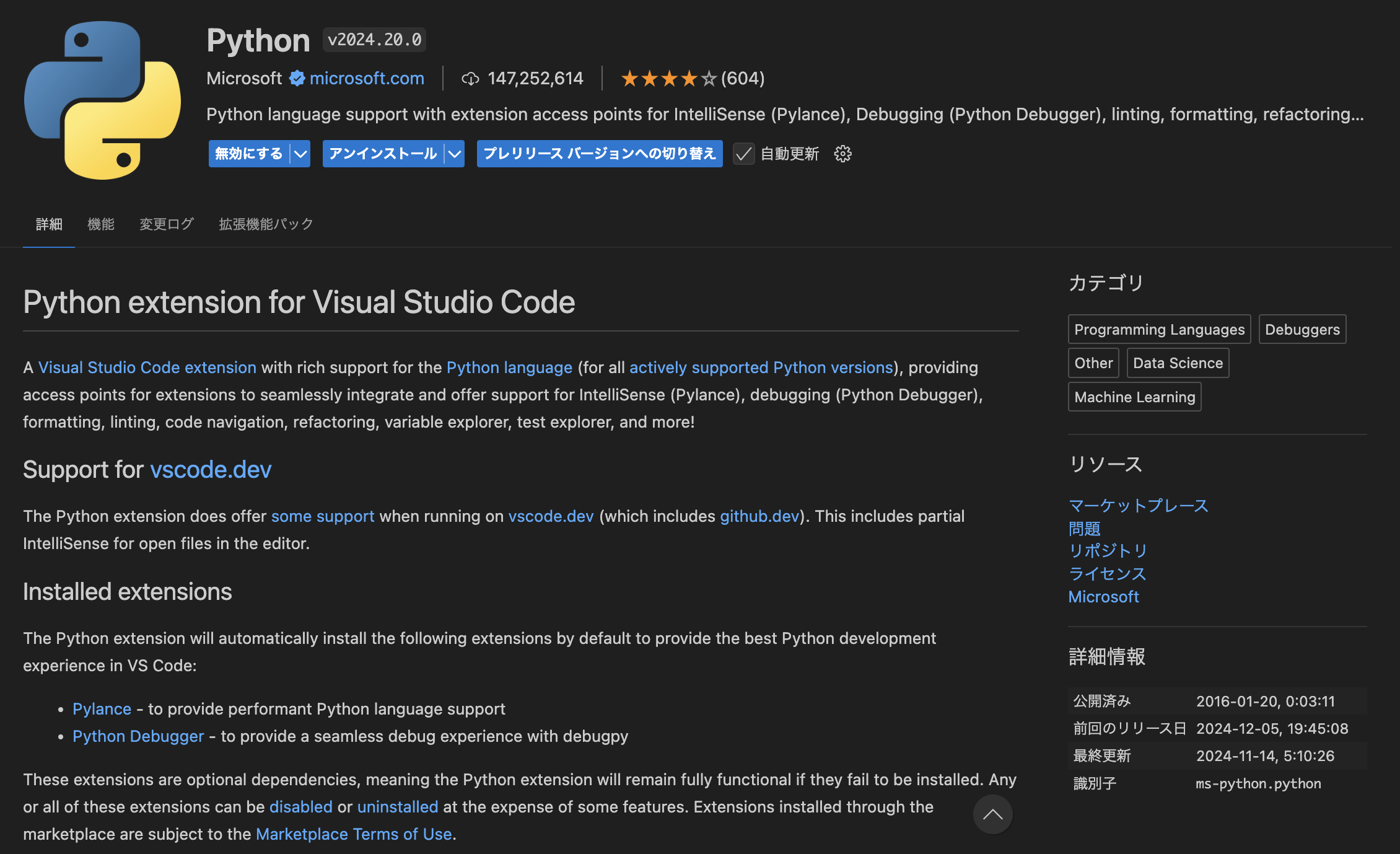Select the Data Science category tag

[1177, 363]
